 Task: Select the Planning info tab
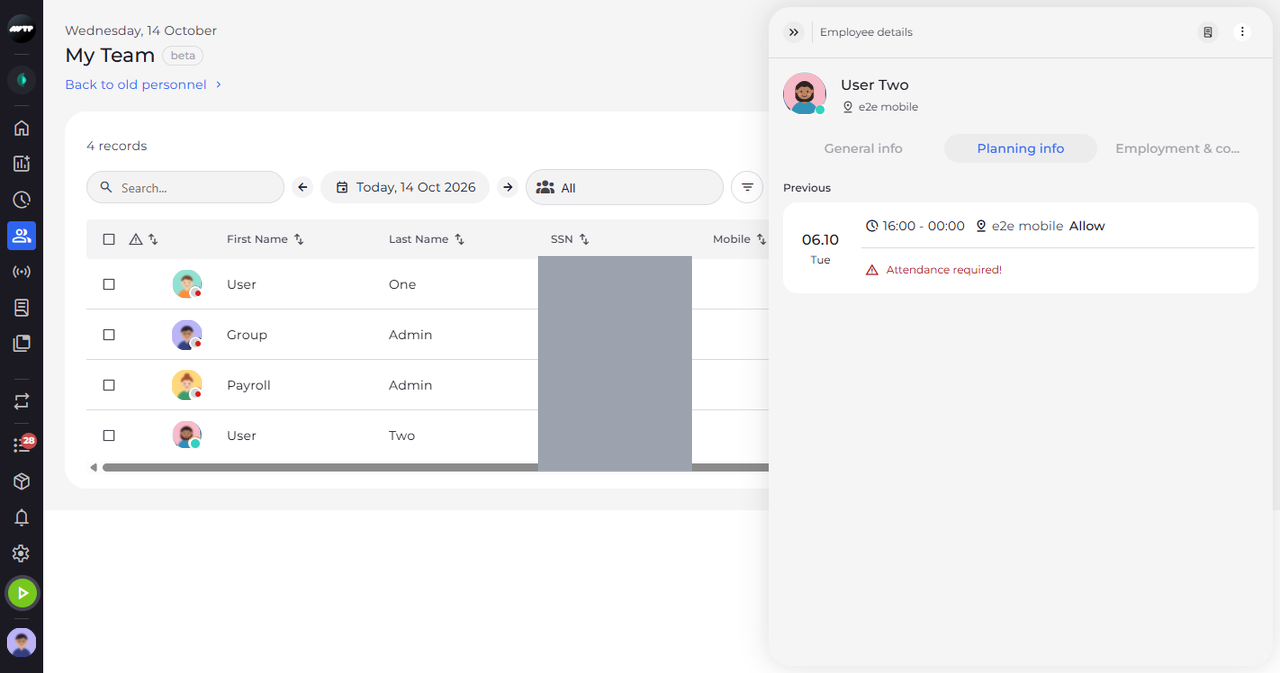coord(1020,148)
